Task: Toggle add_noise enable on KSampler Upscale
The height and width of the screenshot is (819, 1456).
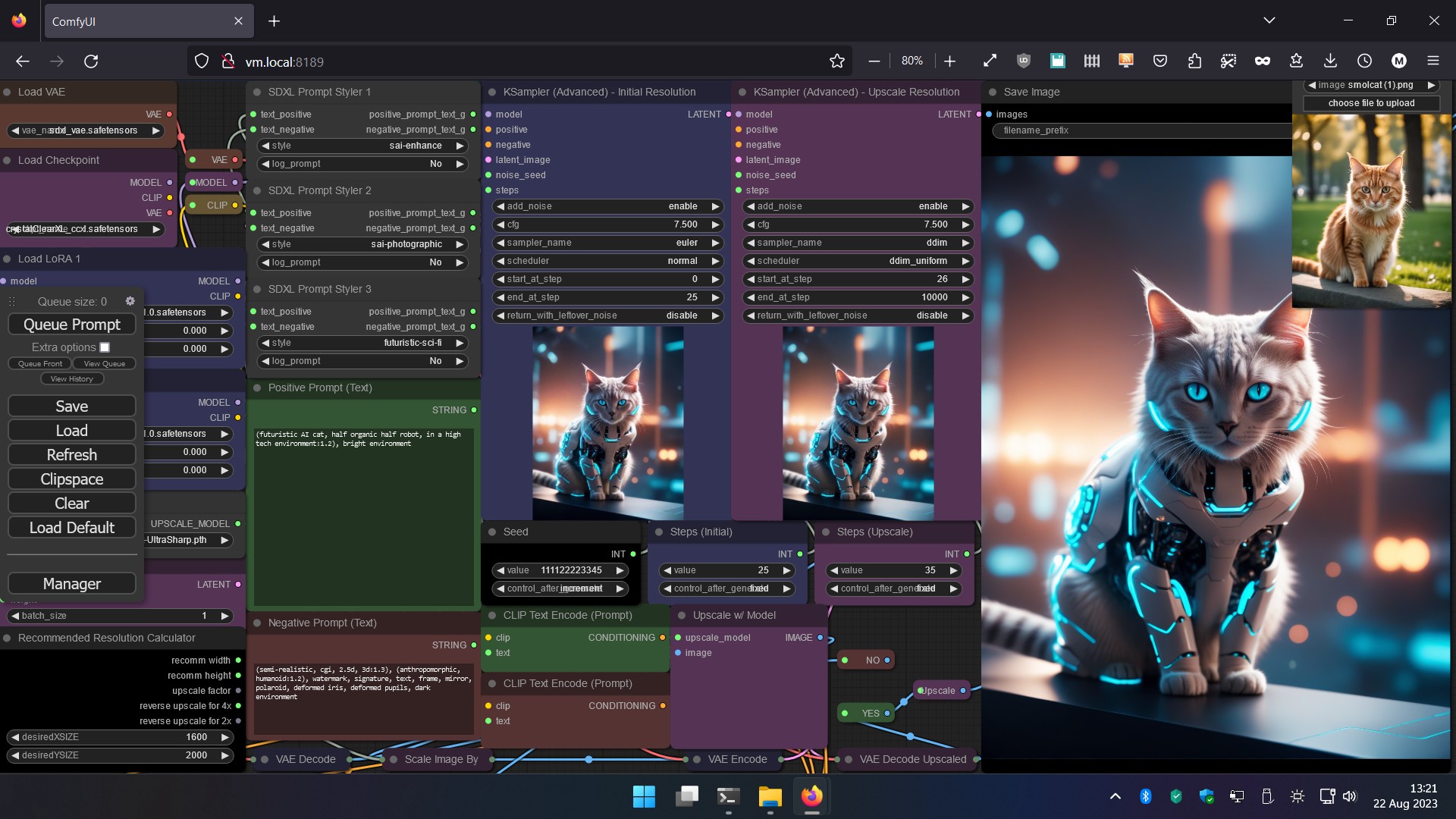Action: [963, 206]
